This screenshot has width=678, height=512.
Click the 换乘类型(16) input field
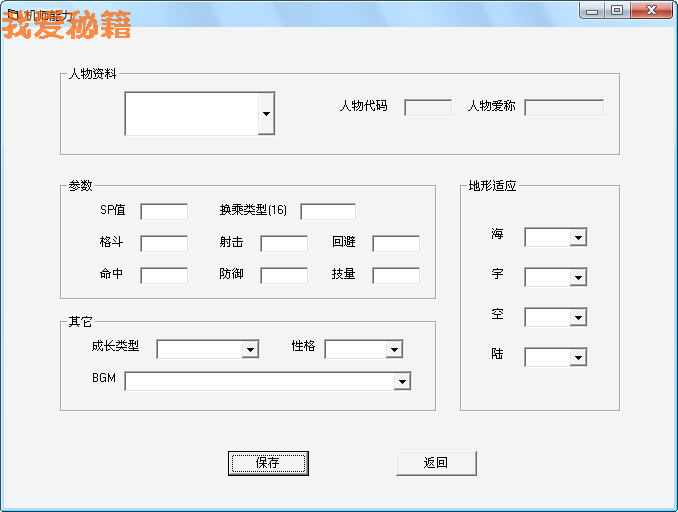(328, 211)
